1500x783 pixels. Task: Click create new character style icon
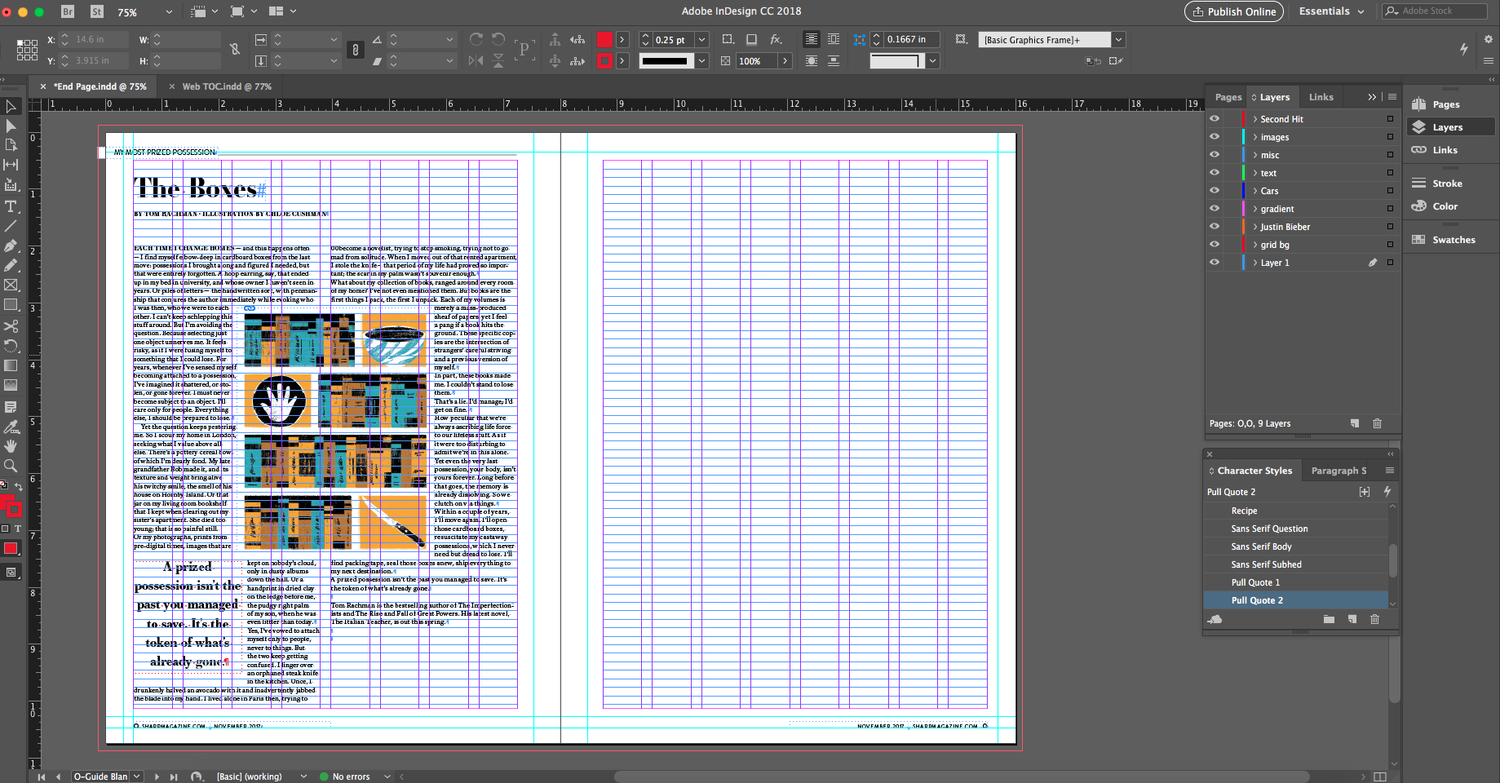[x=1352, y=619]
